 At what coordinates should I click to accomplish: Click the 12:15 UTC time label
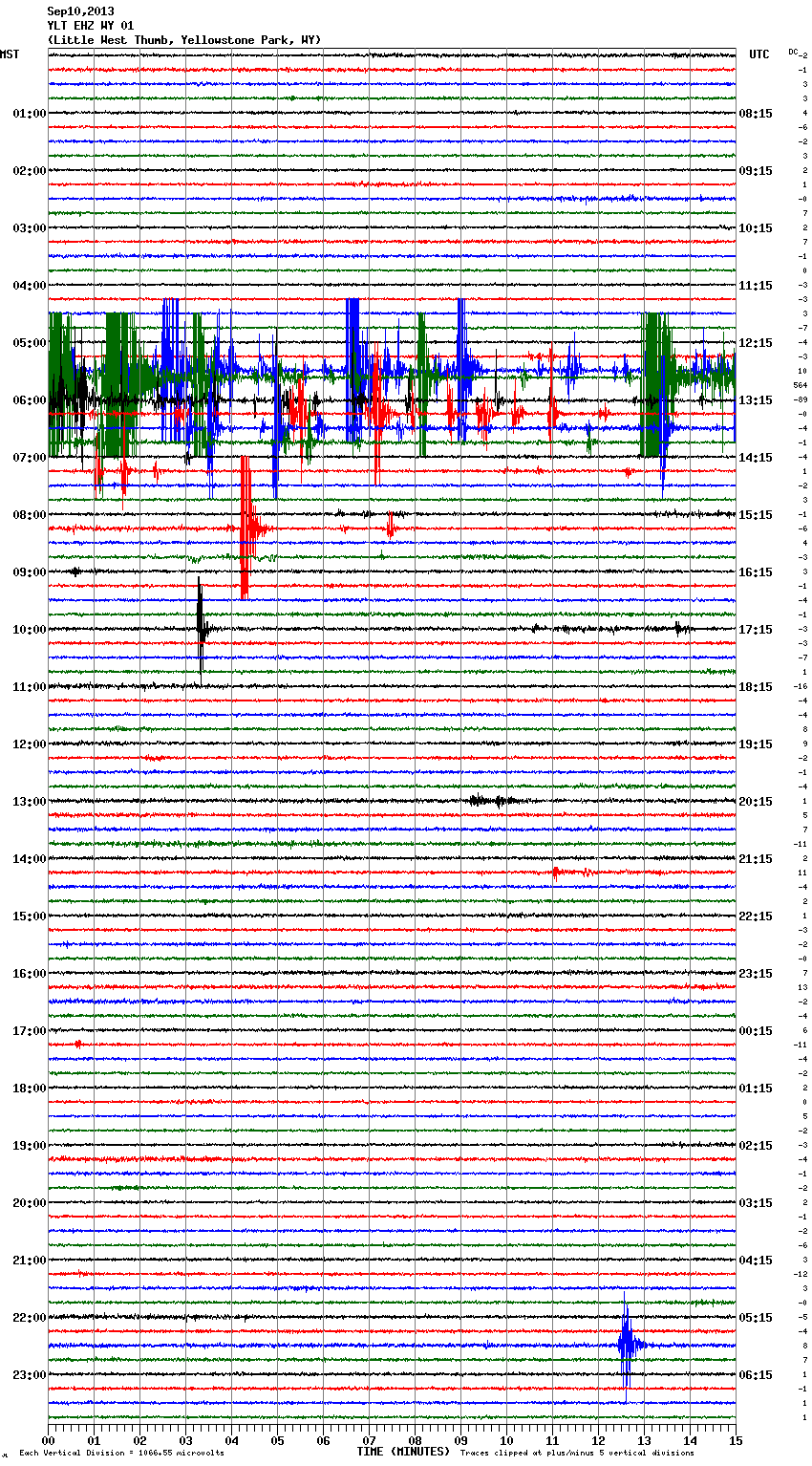click(x=756, y=343)
